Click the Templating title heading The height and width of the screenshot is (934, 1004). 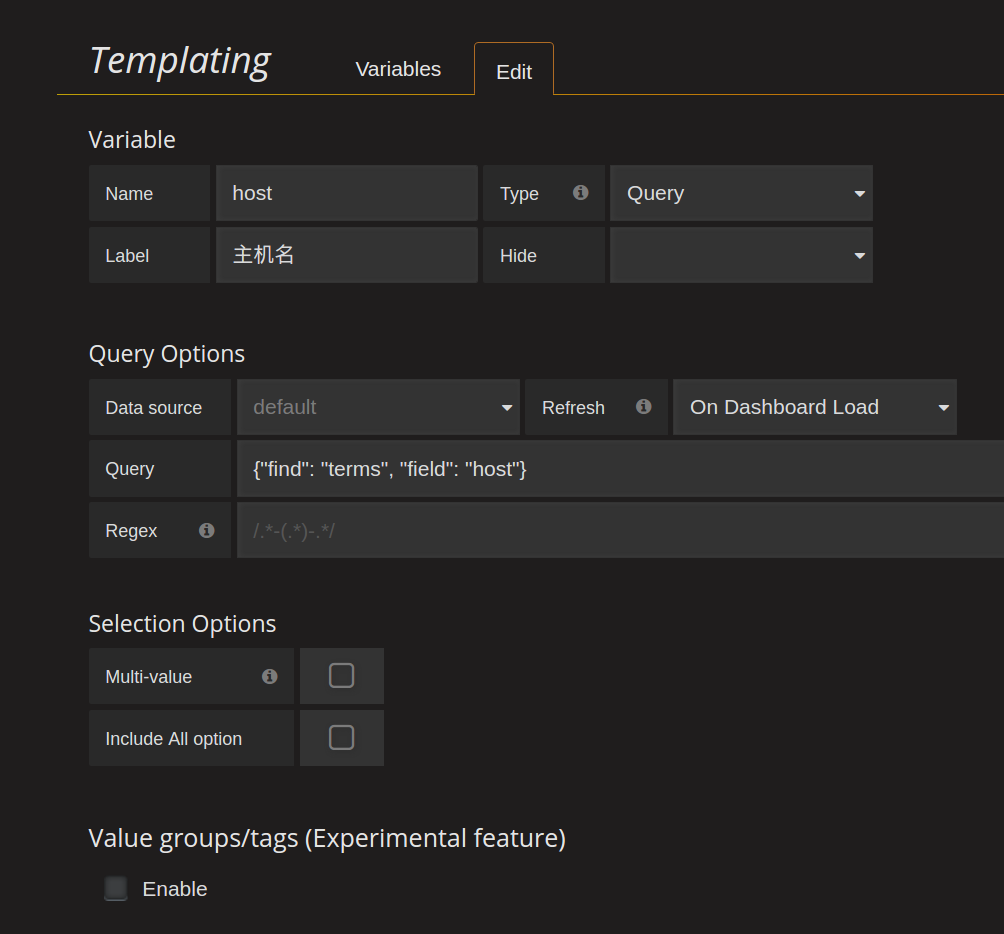[x=180, y=60]
